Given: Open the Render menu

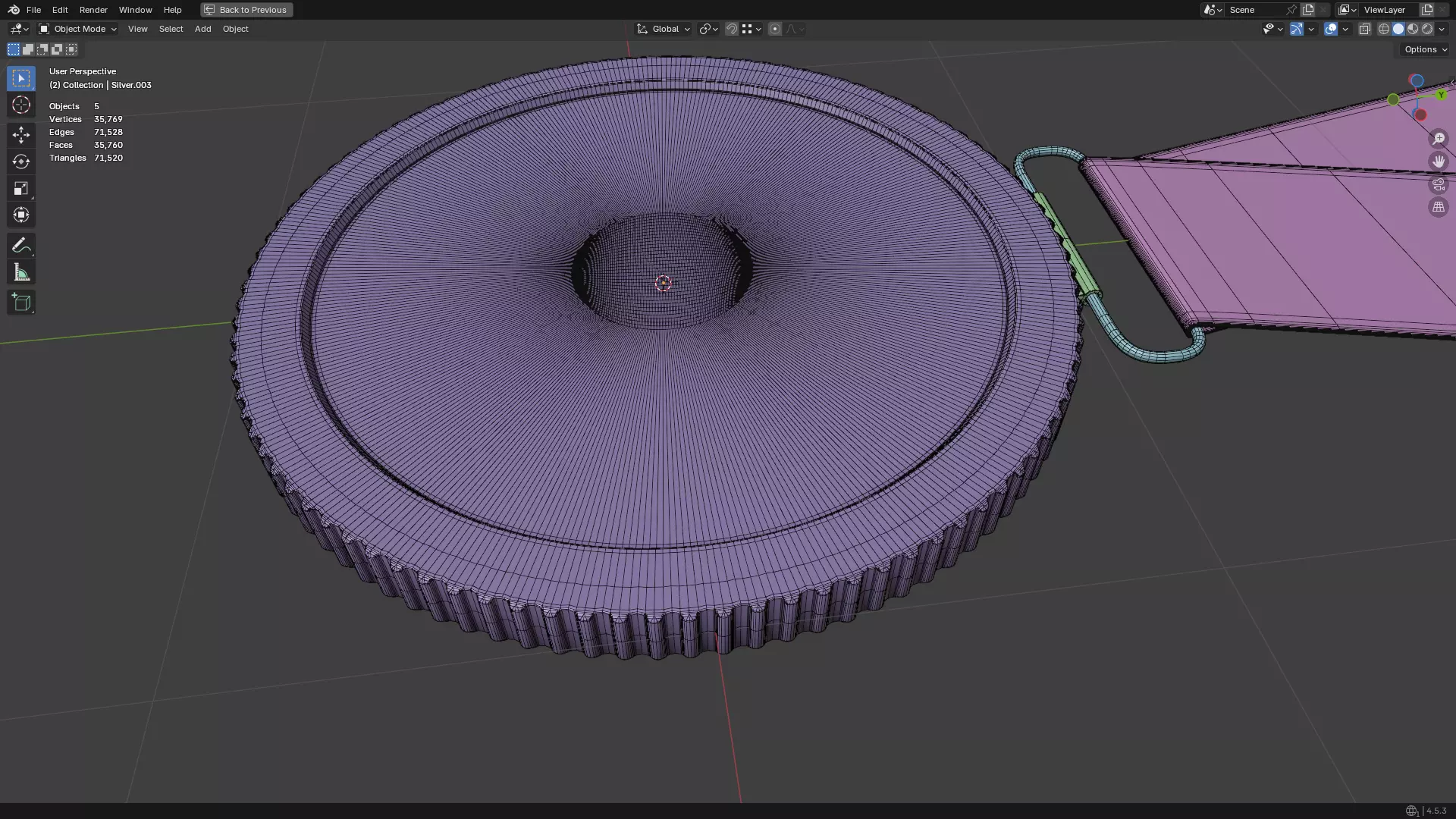Looking at the screenshot, I should tap(93, 10).
